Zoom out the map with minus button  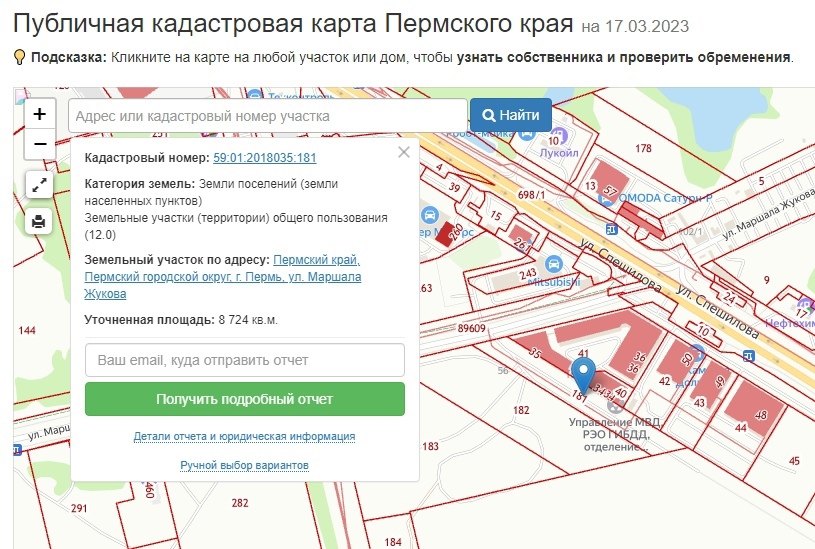(x=40, y=143)
